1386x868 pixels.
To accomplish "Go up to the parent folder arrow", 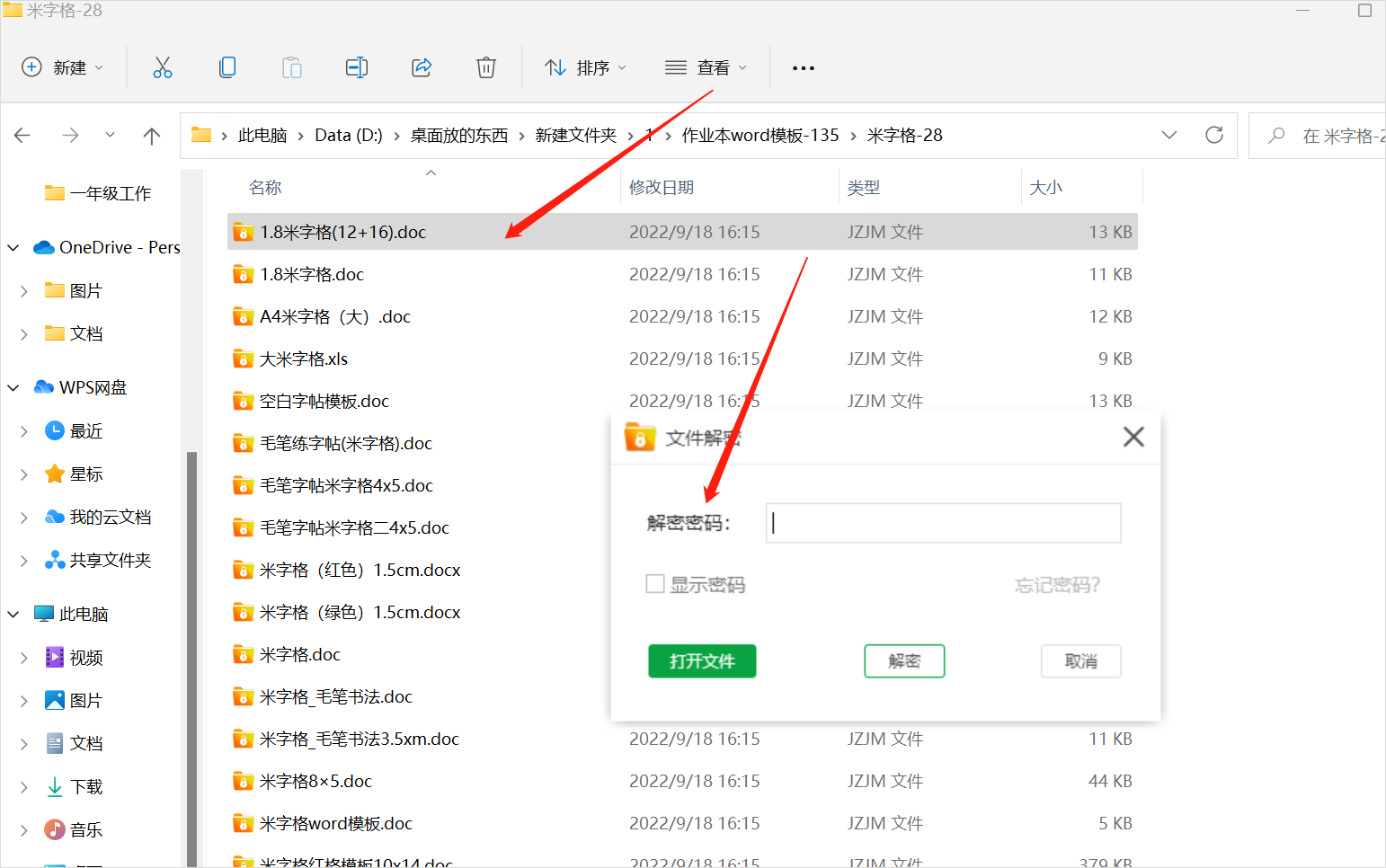I will (x=152, y=135).
